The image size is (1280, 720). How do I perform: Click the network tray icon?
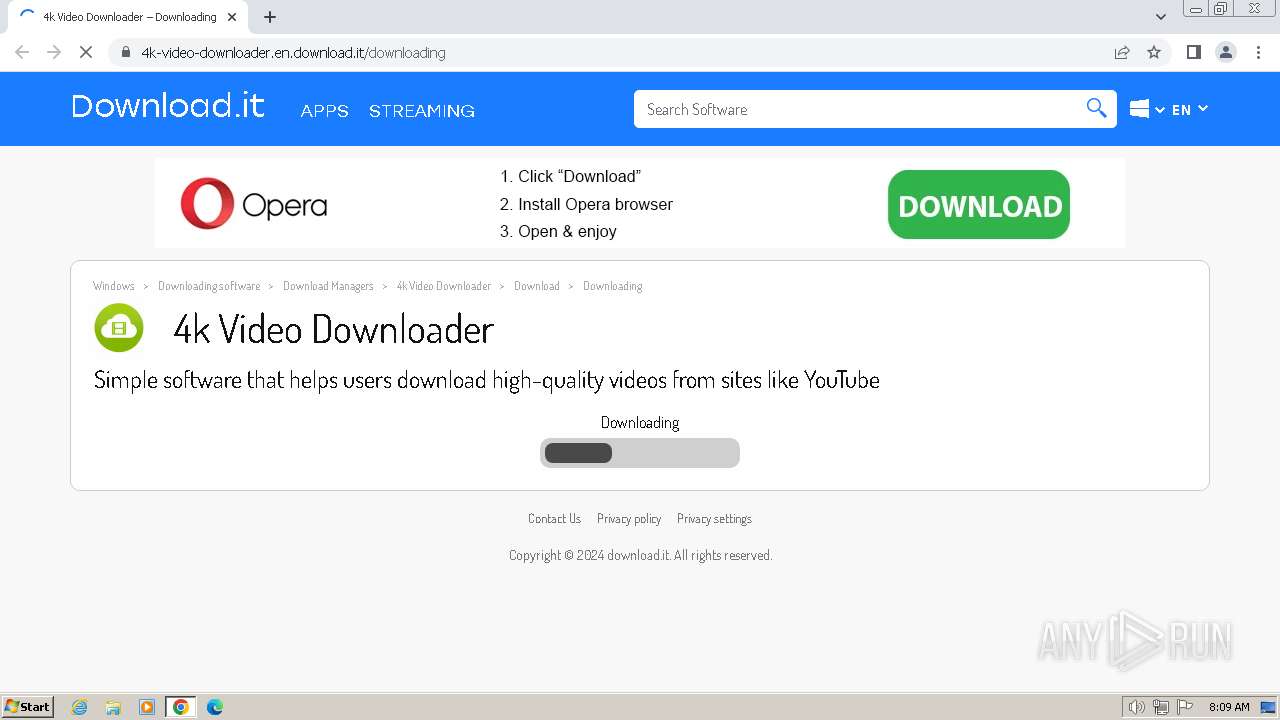point(1161,707)
